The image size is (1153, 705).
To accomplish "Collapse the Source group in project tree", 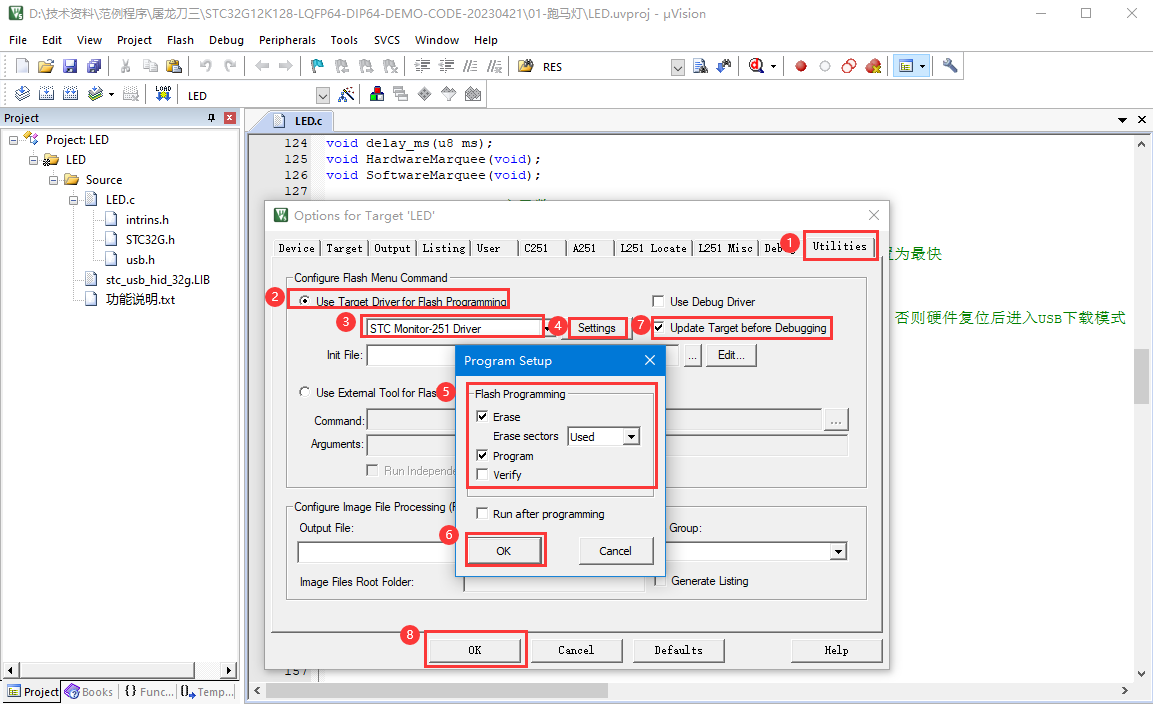I will 53,180.
